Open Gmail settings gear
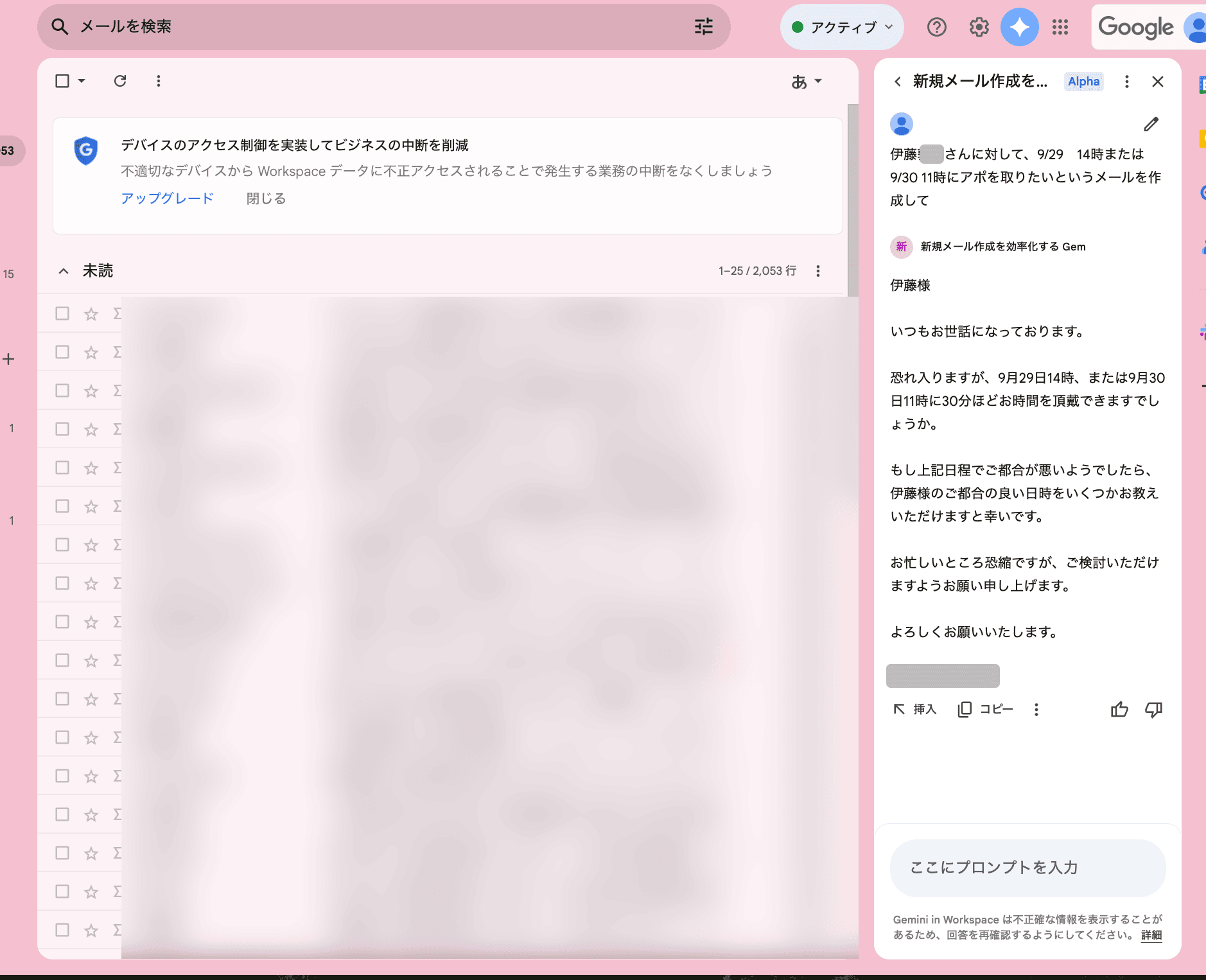The width and height of the screenshot is (1206, 980). pos(979,27)
